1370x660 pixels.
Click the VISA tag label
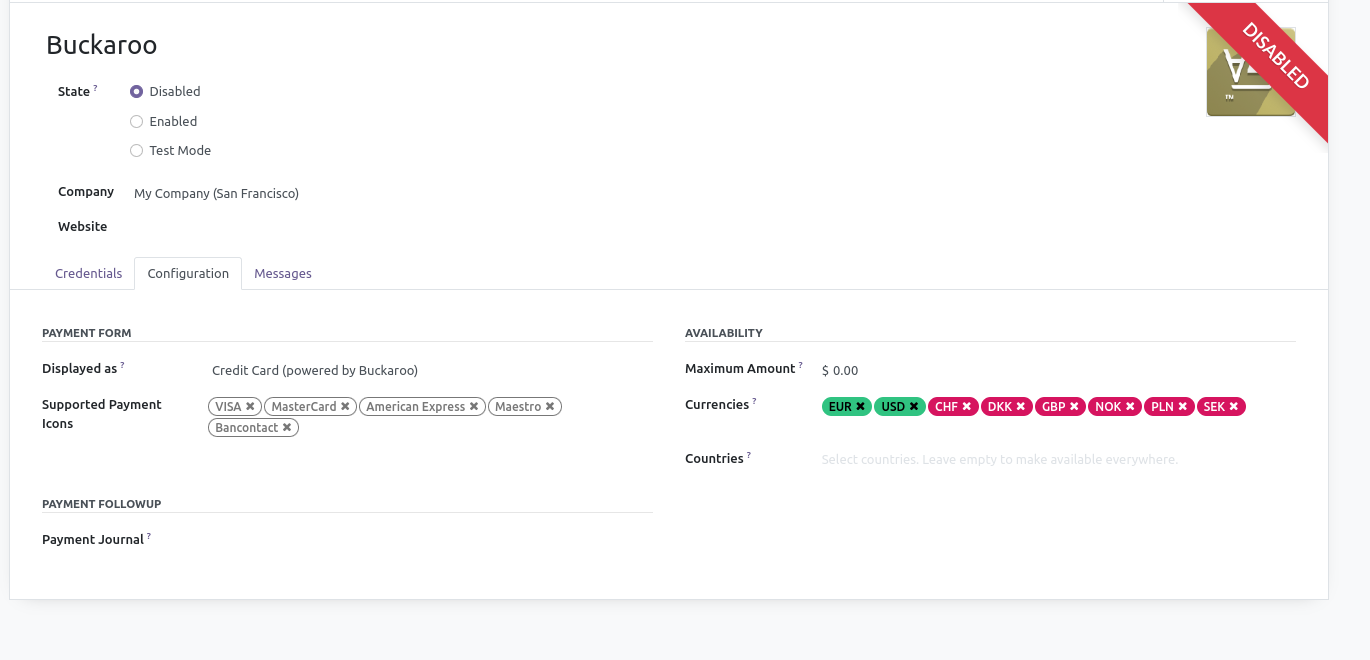[228, 407]
